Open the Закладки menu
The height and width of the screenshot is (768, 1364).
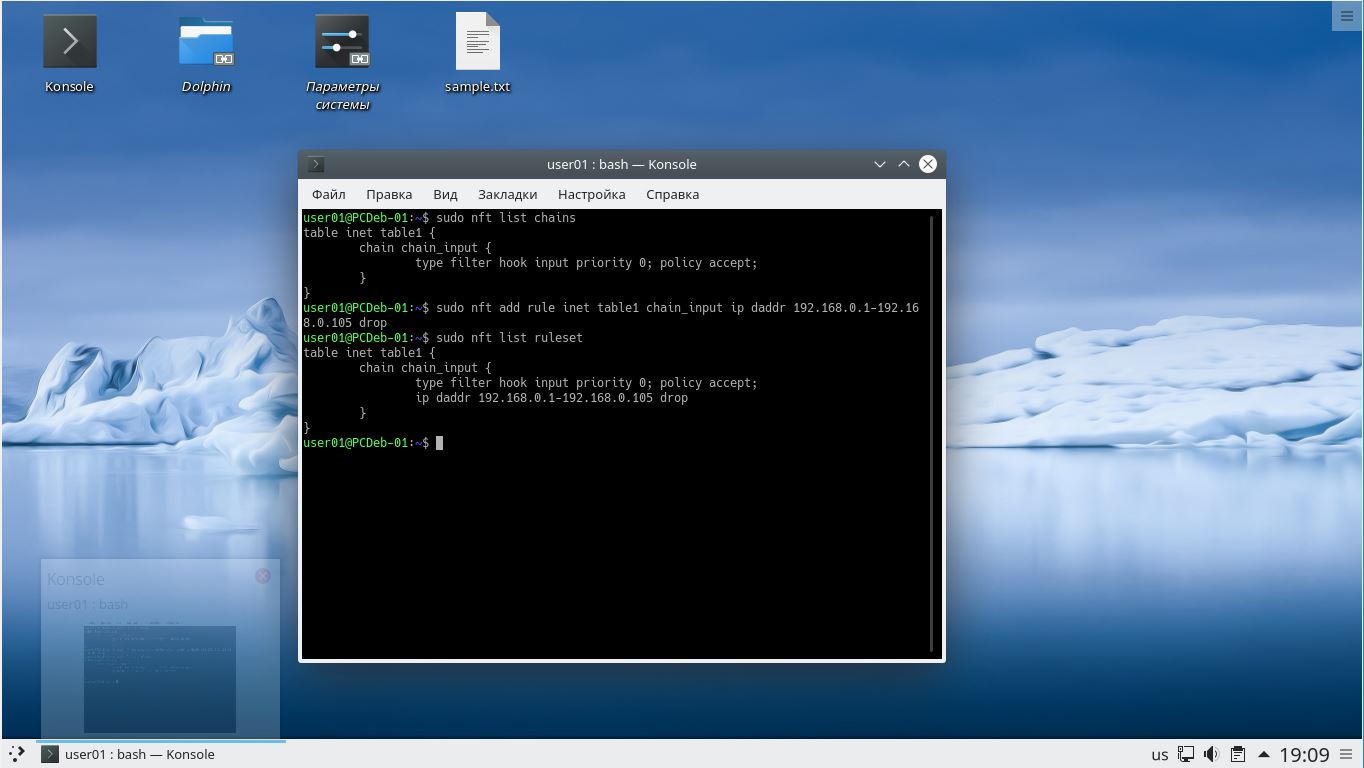[507, 194]
